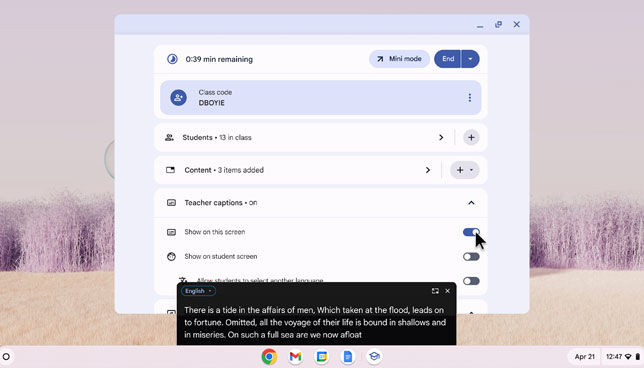Open the Apr 21 date calendar
Image resolution: width=644 pixels, height=368 pixels.
(x=584, y=356)
